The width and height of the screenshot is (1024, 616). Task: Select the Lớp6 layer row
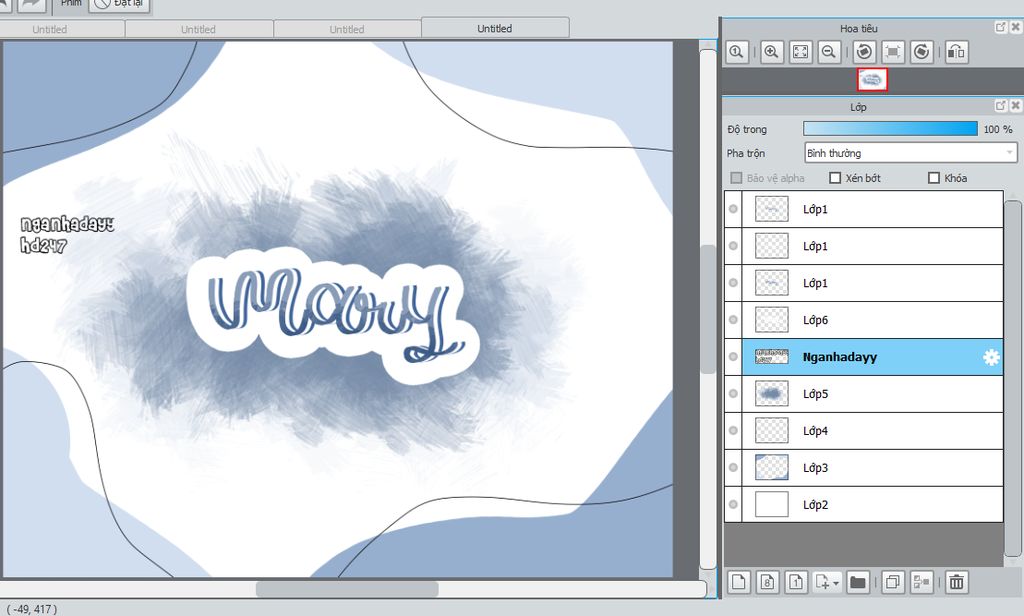[x=872, y=320]
